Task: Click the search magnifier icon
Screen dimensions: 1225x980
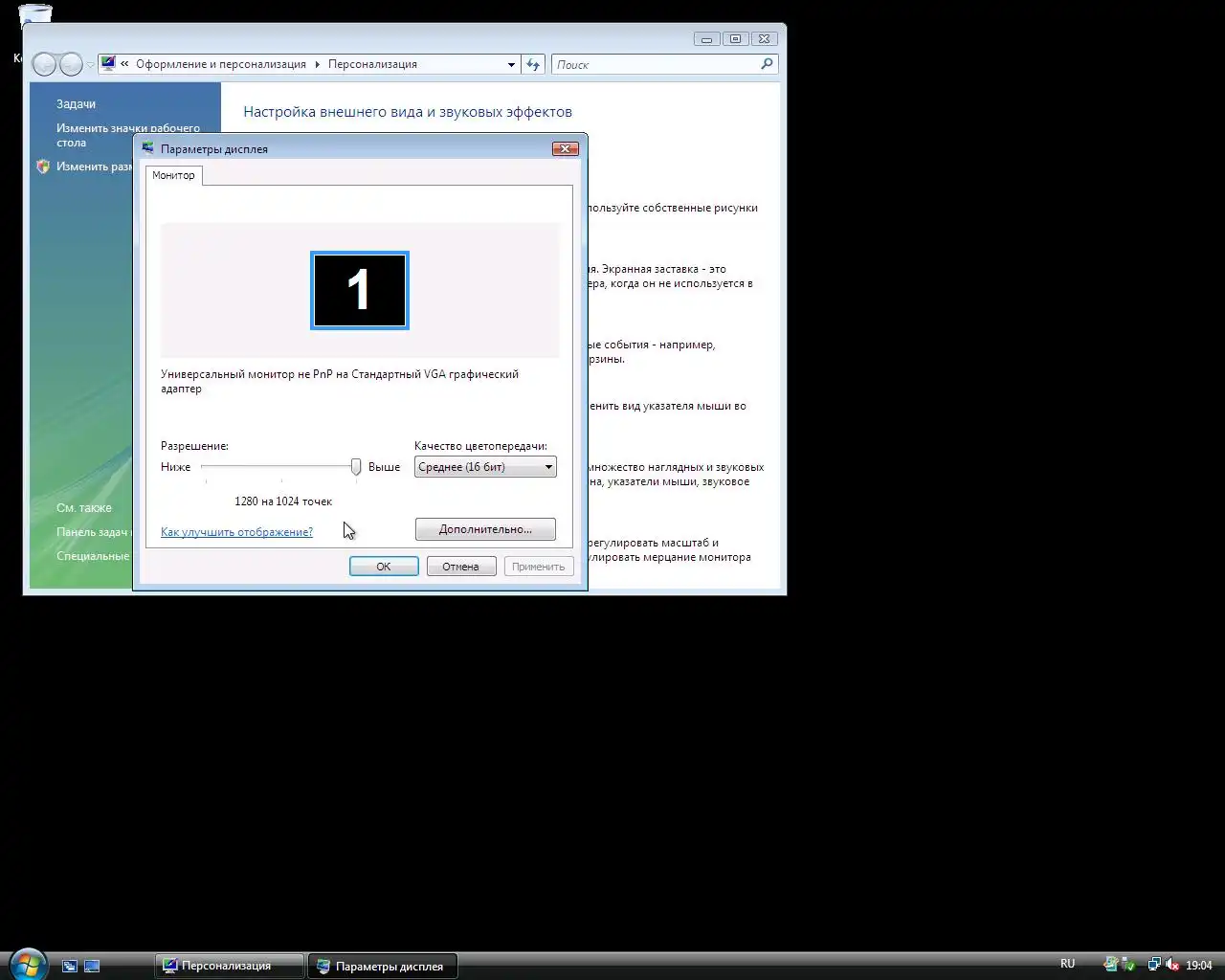Action: (x=767, y=64)
